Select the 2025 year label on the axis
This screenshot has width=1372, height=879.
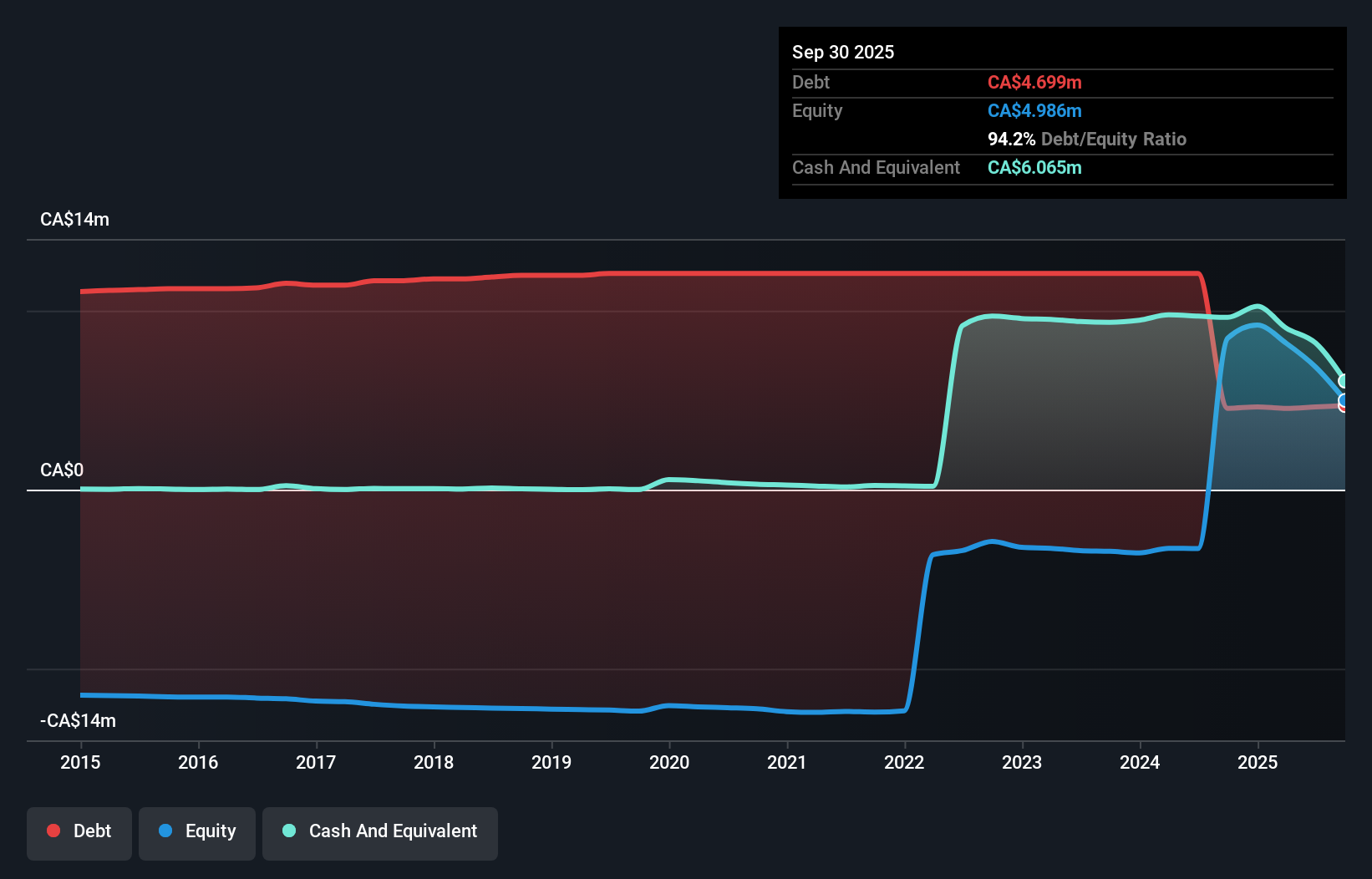click(x=1258, y=762)
